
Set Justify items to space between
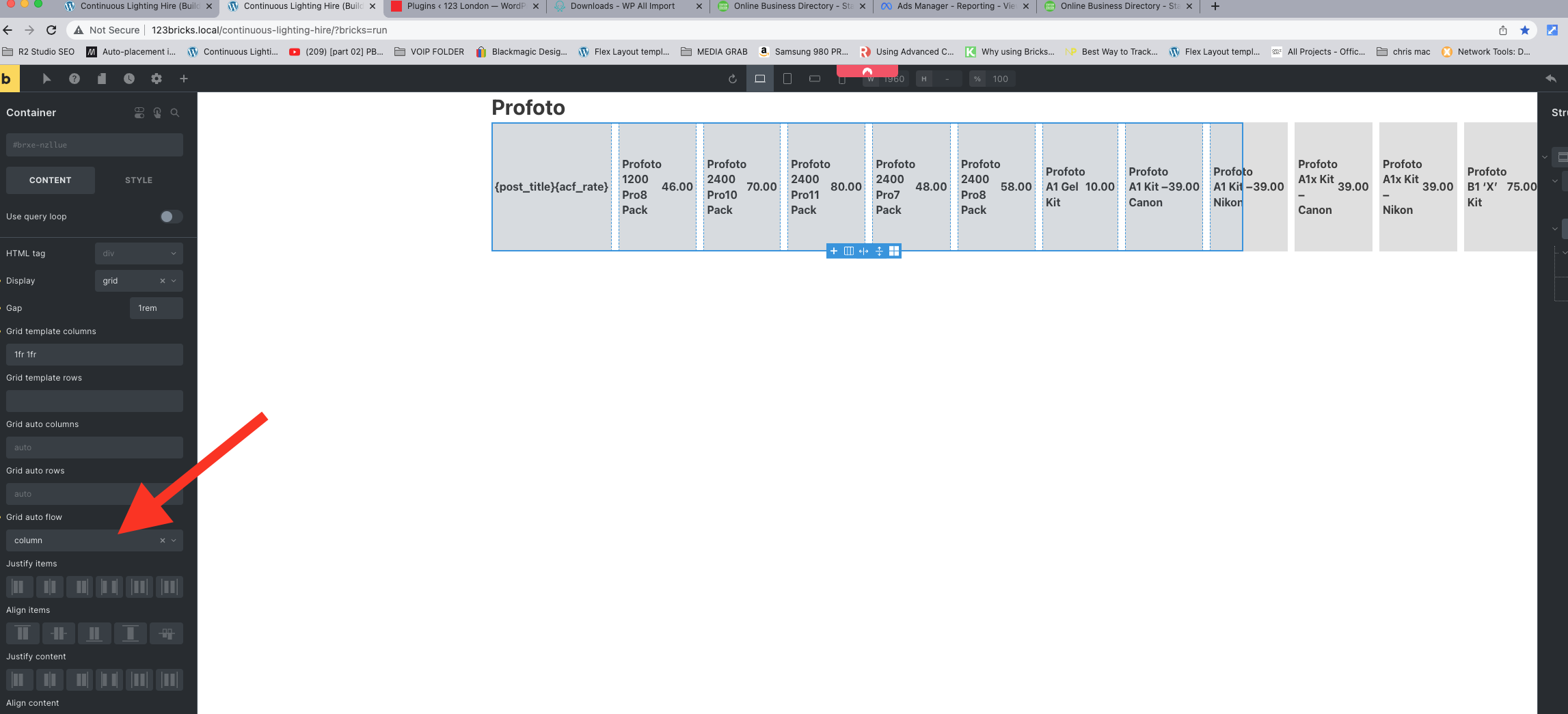[109, 587]
